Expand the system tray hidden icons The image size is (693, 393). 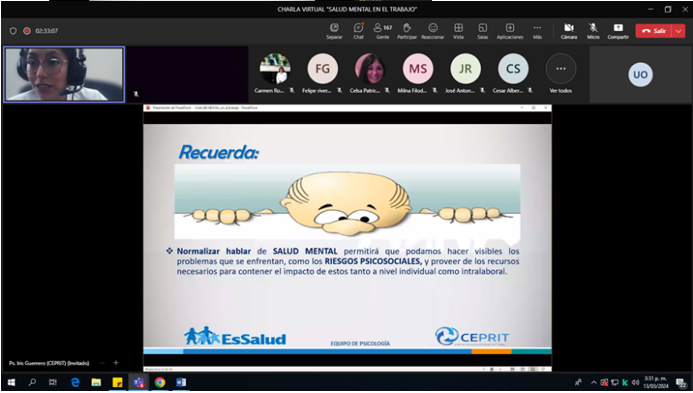pos(594,383)
